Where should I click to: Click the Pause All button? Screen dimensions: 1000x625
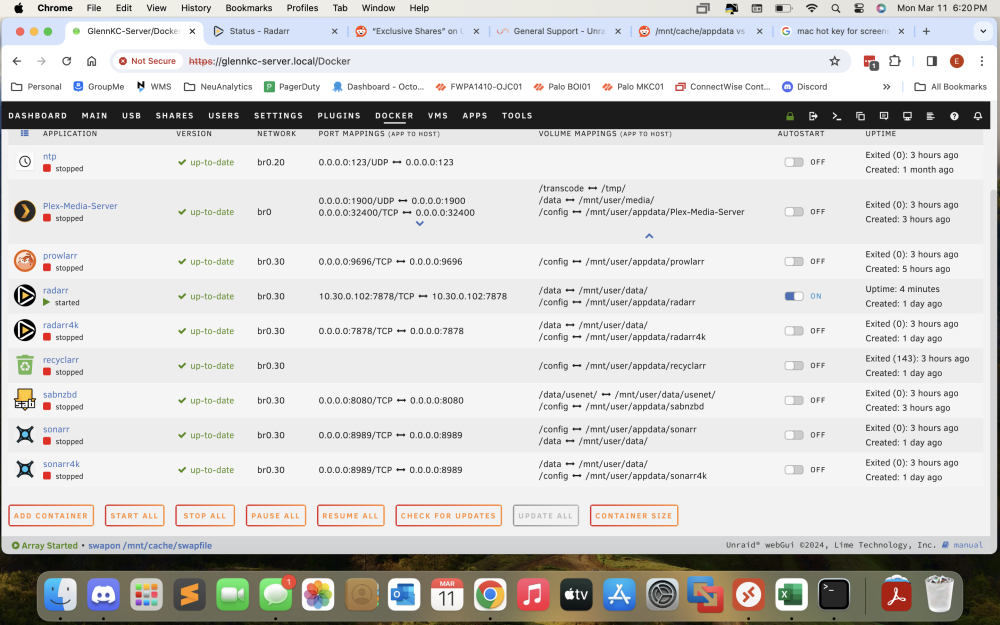coord(276,515)
